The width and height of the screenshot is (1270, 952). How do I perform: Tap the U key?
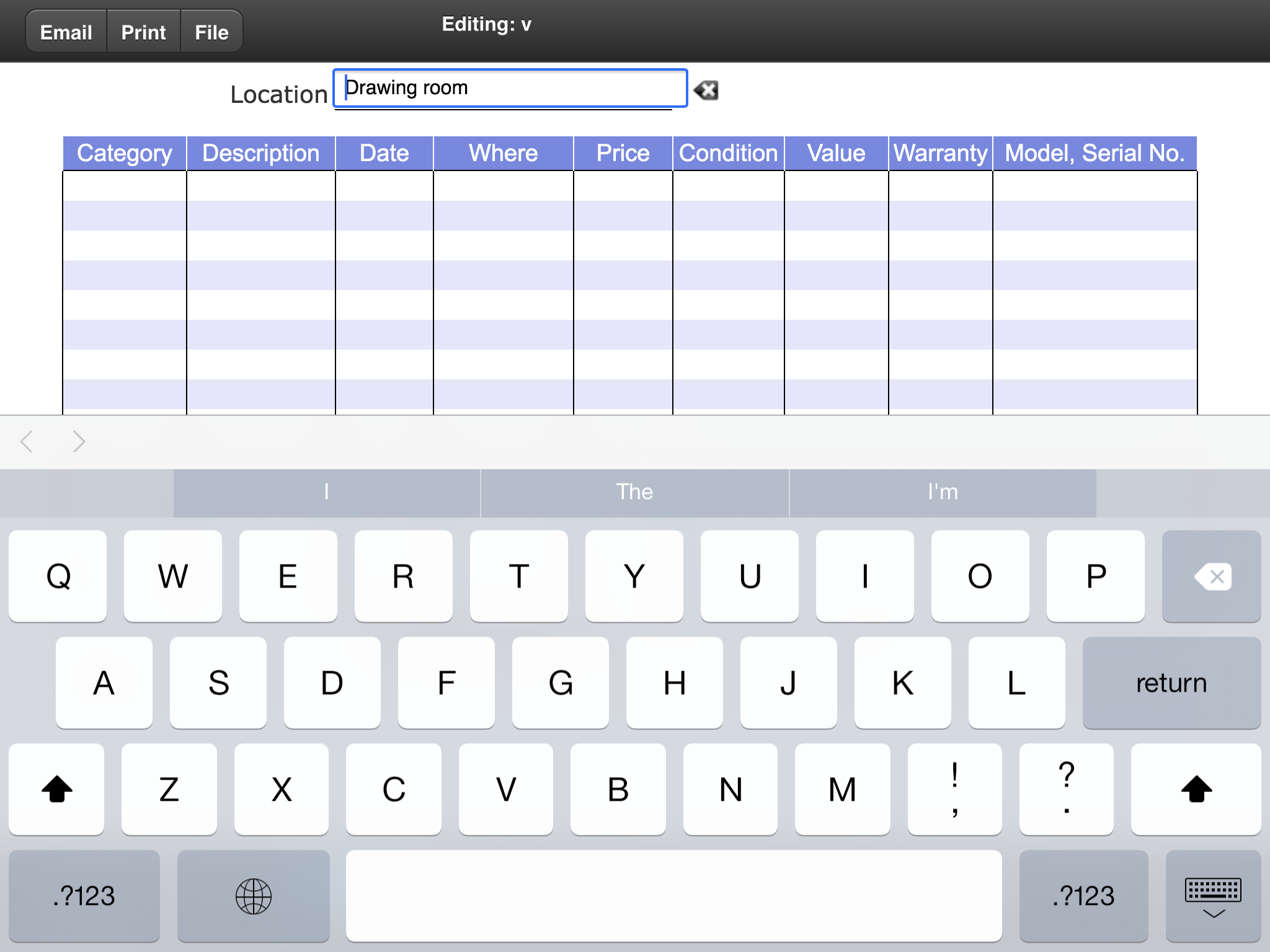tap(750, 576)
